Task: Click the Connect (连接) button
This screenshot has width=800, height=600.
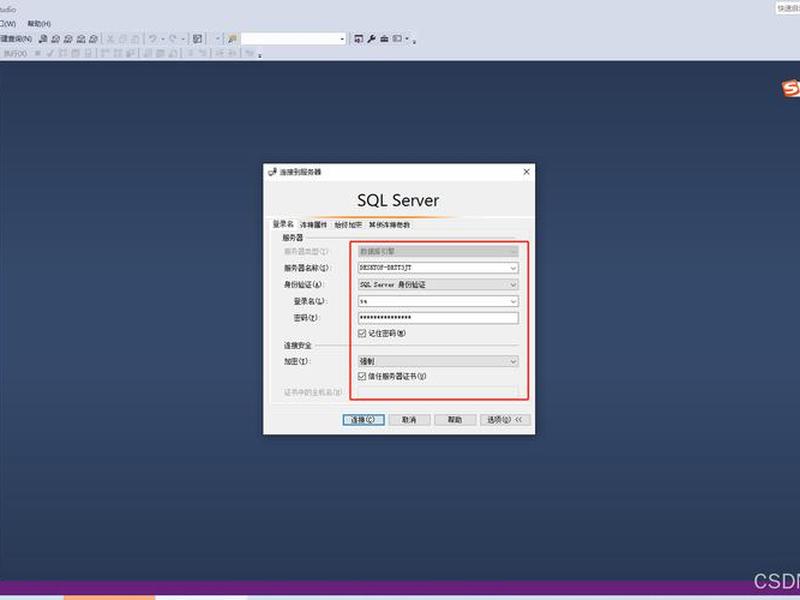Action: point(363,419)
